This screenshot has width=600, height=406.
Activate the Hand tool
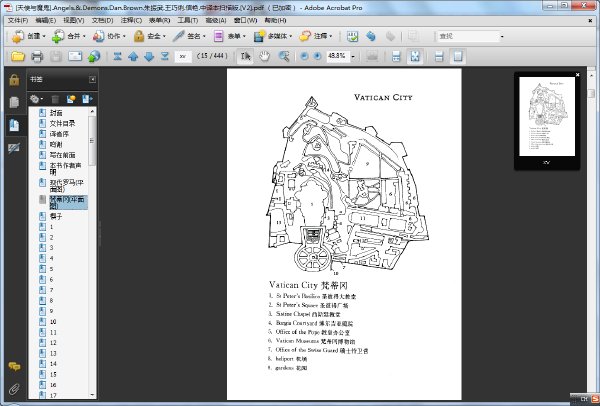(x=264, y=57)
